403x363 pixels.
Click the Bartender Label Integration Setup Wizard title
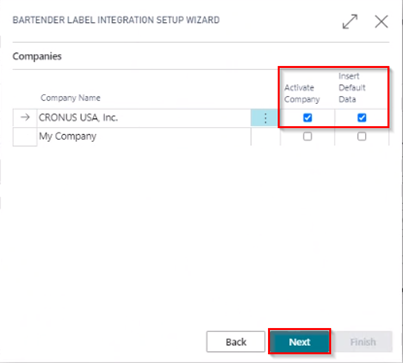pos(116,20)
